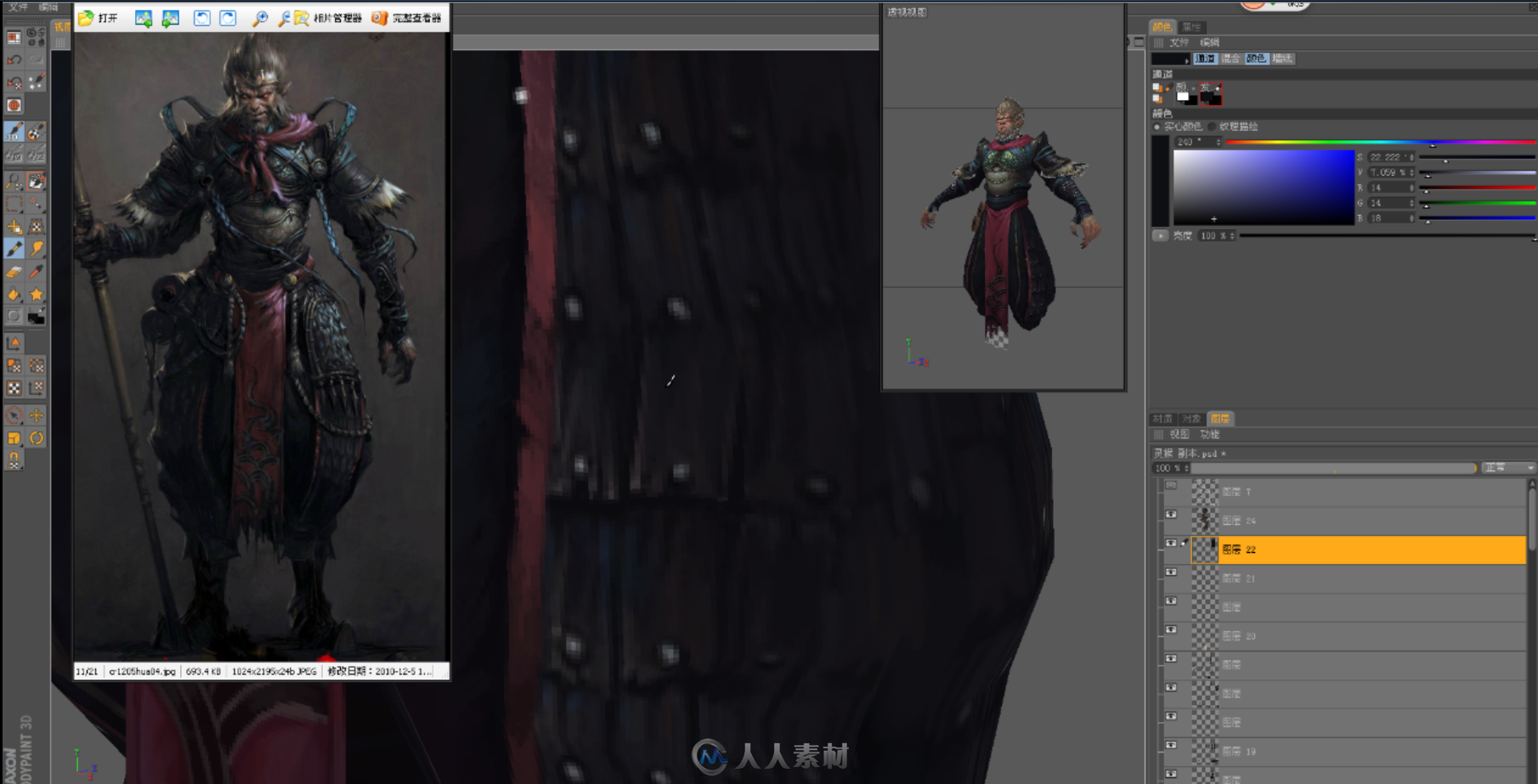Screen dimensions: 1538x784
Task: Select the orange move cross tool
Action: (36, 415)
